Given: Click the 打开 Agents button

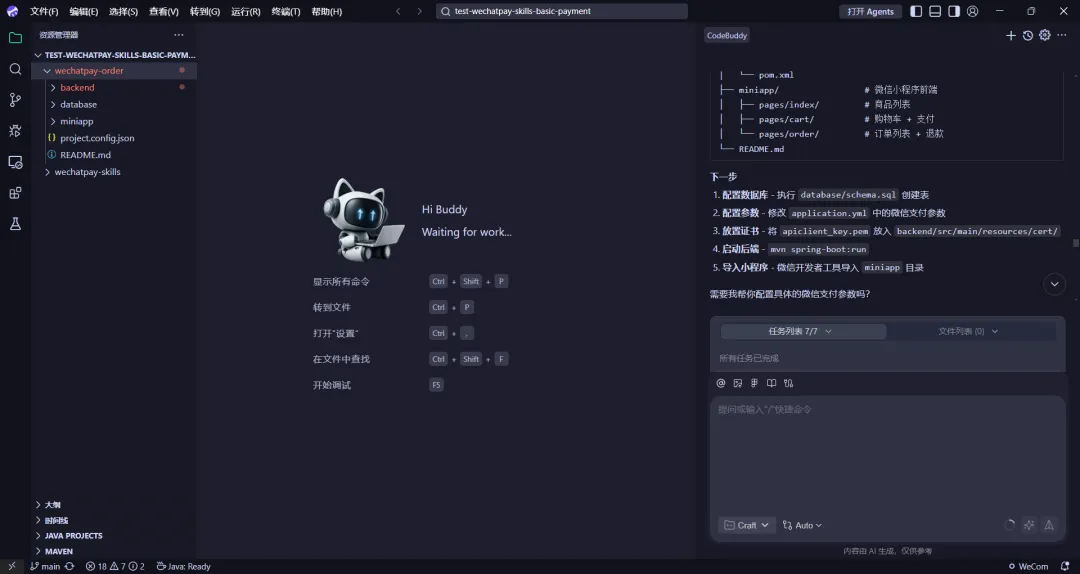Looking at the screenshot, I should tap(871, 11).
